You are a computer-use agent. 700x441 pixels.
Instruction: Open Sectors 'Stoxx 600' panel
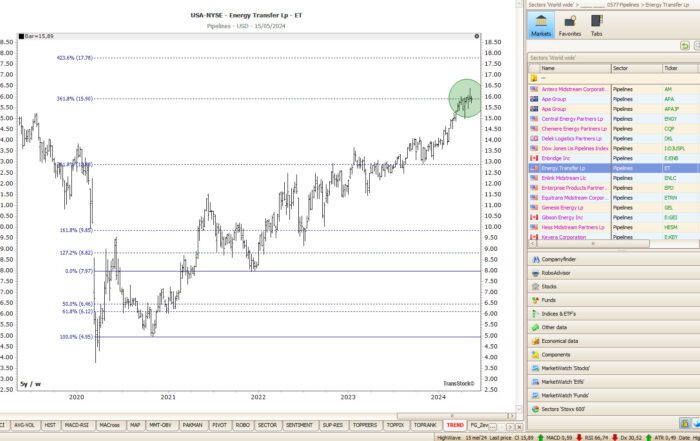564,409
